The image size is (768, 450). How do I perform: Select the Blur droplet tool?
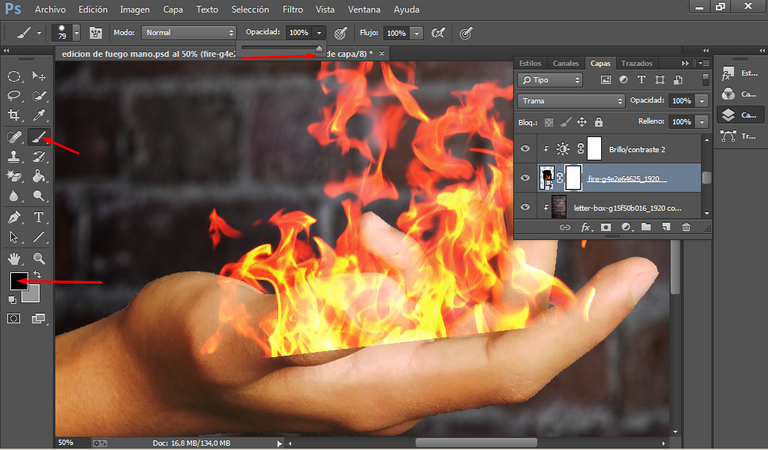[14, 196]
